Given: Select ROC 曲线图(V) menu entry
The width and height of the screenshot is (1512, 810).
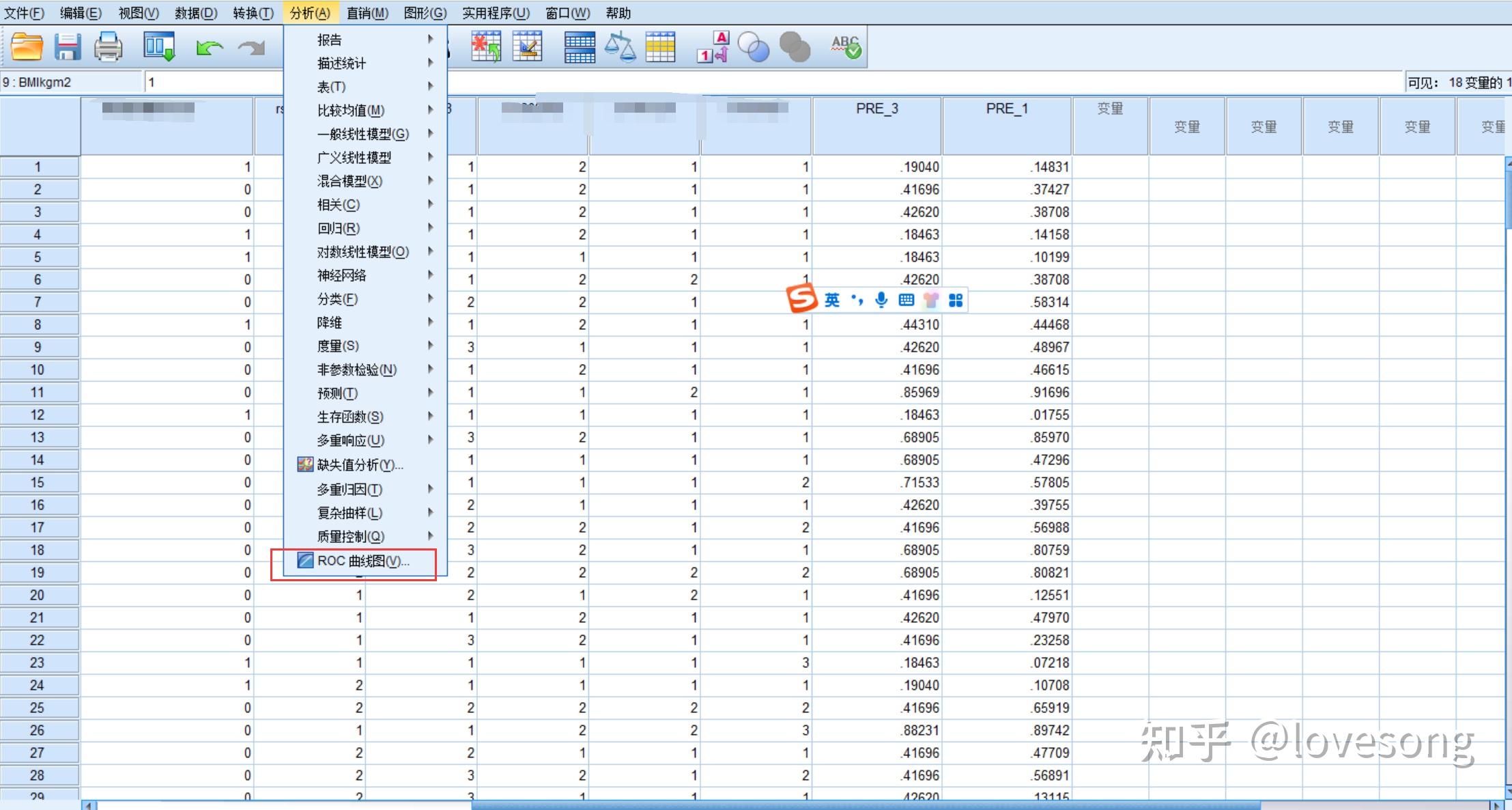Looking at the screenshot, I should [362, 561].
